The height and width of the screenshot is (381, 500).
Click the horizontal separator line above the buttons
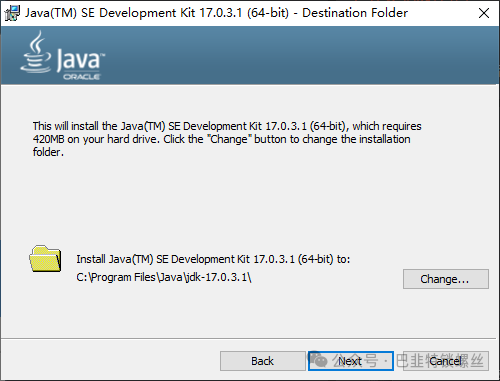250,339
